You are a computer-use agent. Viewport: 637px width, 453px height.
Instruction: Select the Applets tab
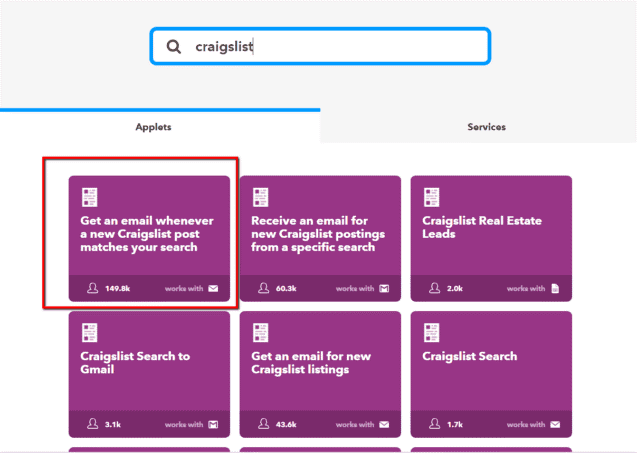coord(153,127)
